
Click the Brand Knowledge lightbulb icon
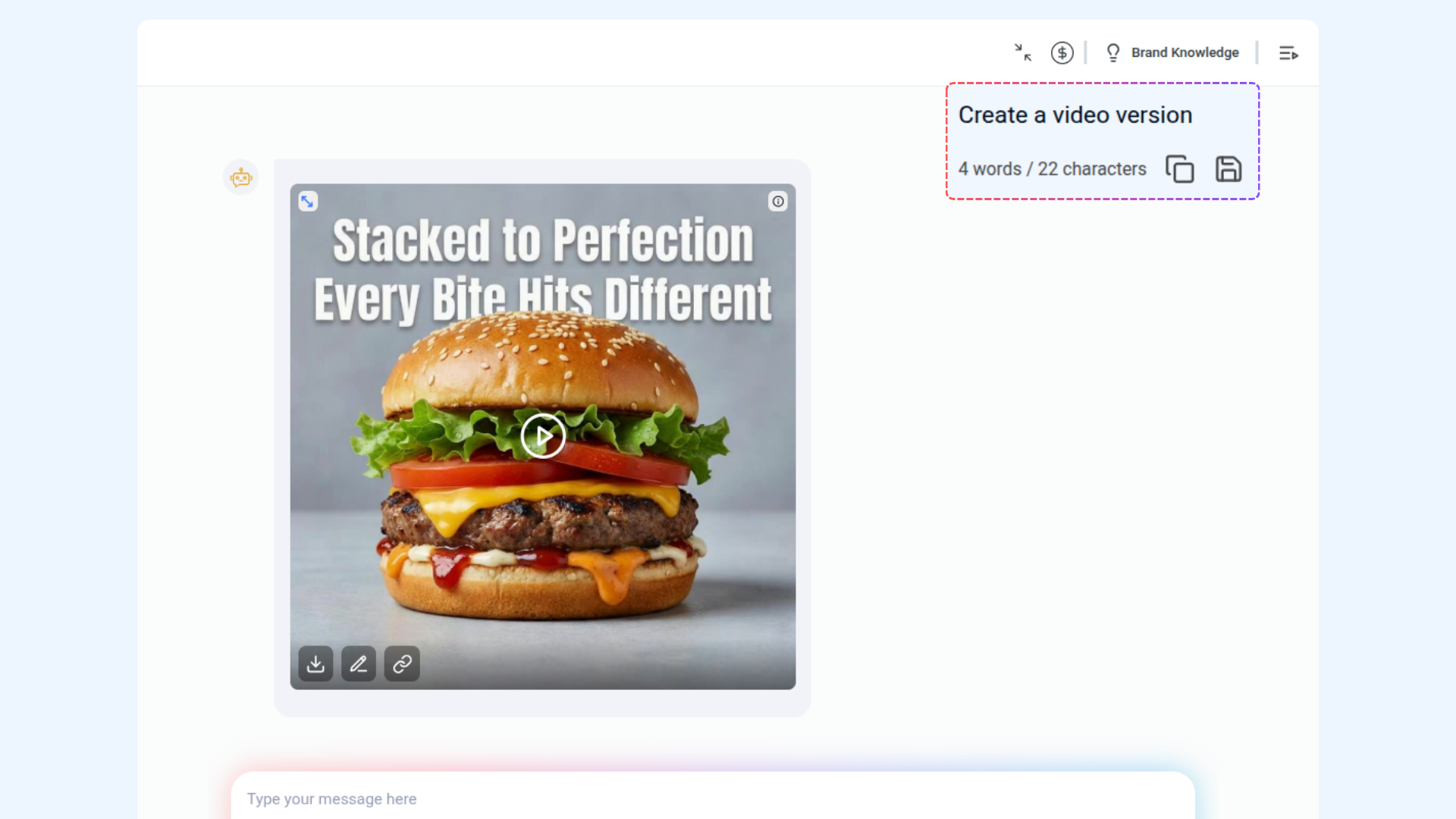tap(1113, 52)
